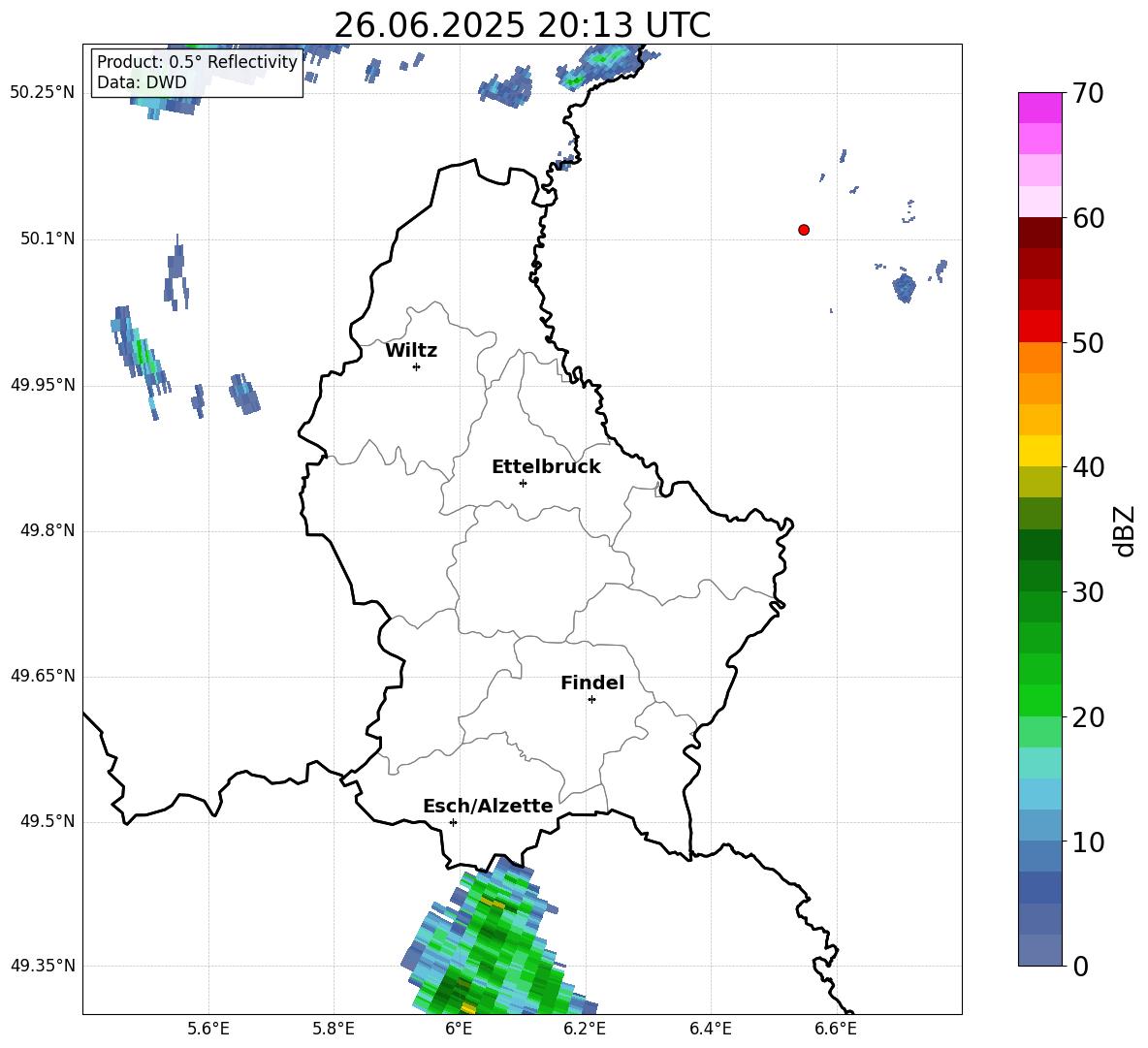Click the 0 tick label on colorbar
1148x1048 pixels.
[1080, 966]
